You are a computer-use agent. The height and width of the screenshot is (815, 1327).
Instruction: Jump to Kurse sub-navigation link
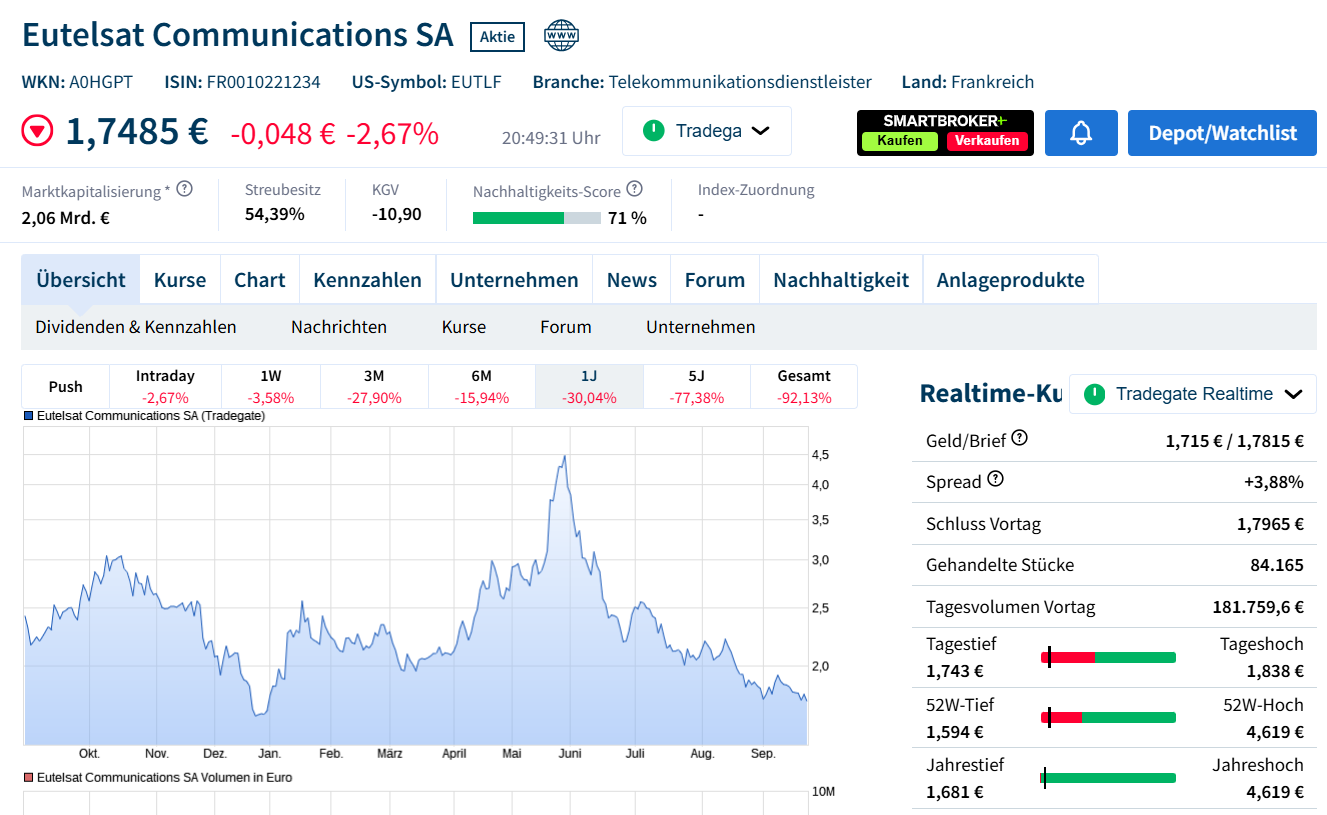464,327
